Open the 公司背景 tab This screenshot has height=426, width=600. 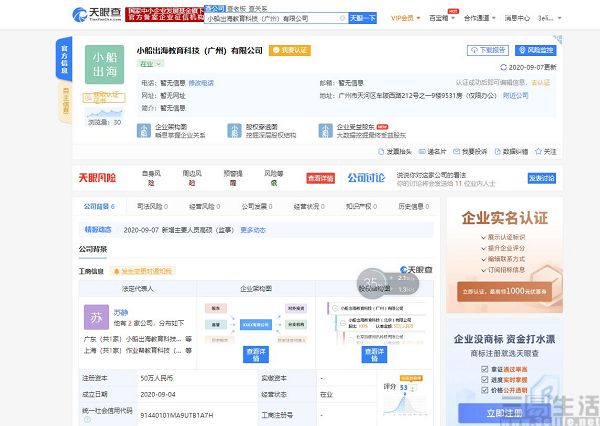99,207
